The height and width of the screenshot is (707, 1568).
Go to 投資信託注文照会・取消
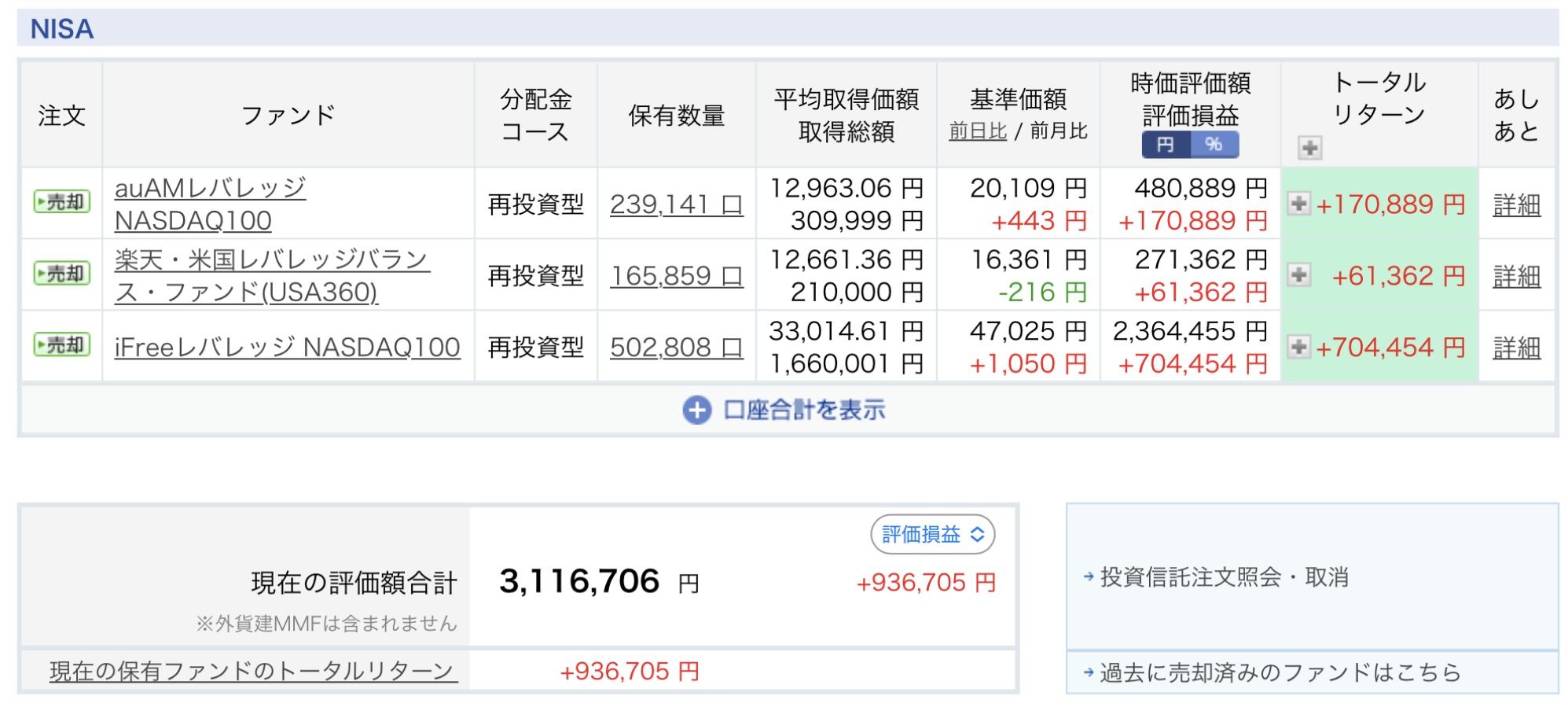coord(1224,577)
